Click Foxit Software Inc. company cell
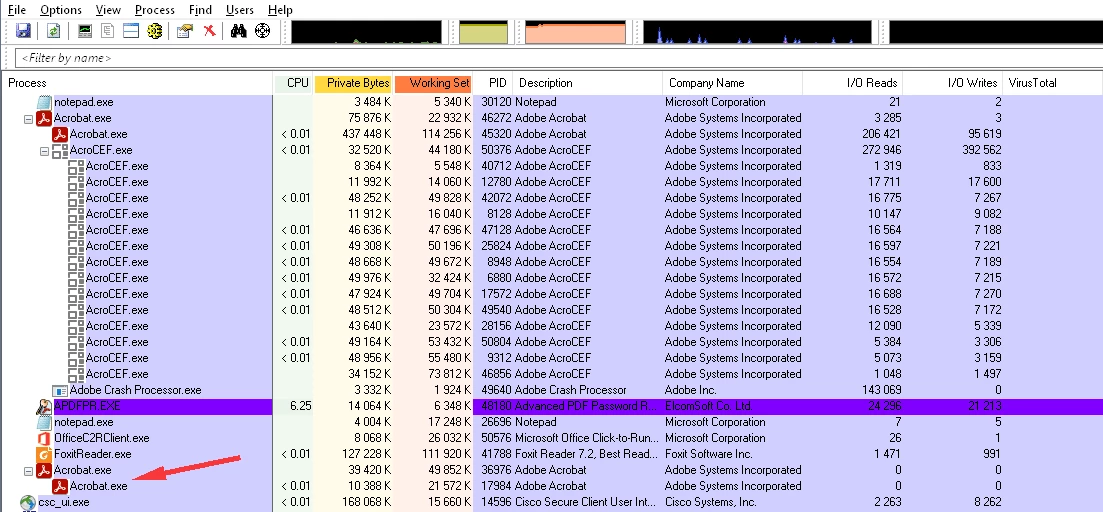Screen dimensions: 1103x512 click(708, 454)
